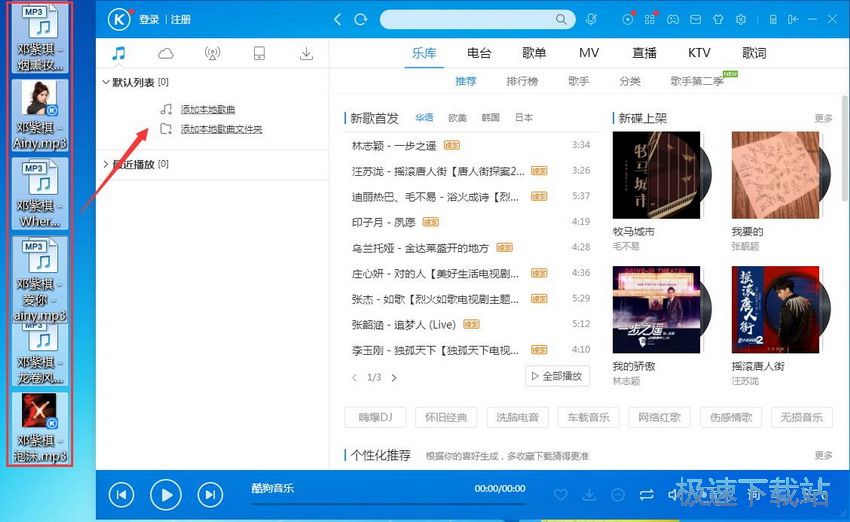Open the mobile device tab icon
The image size is (850, 522).
click(x=260, y=53)
